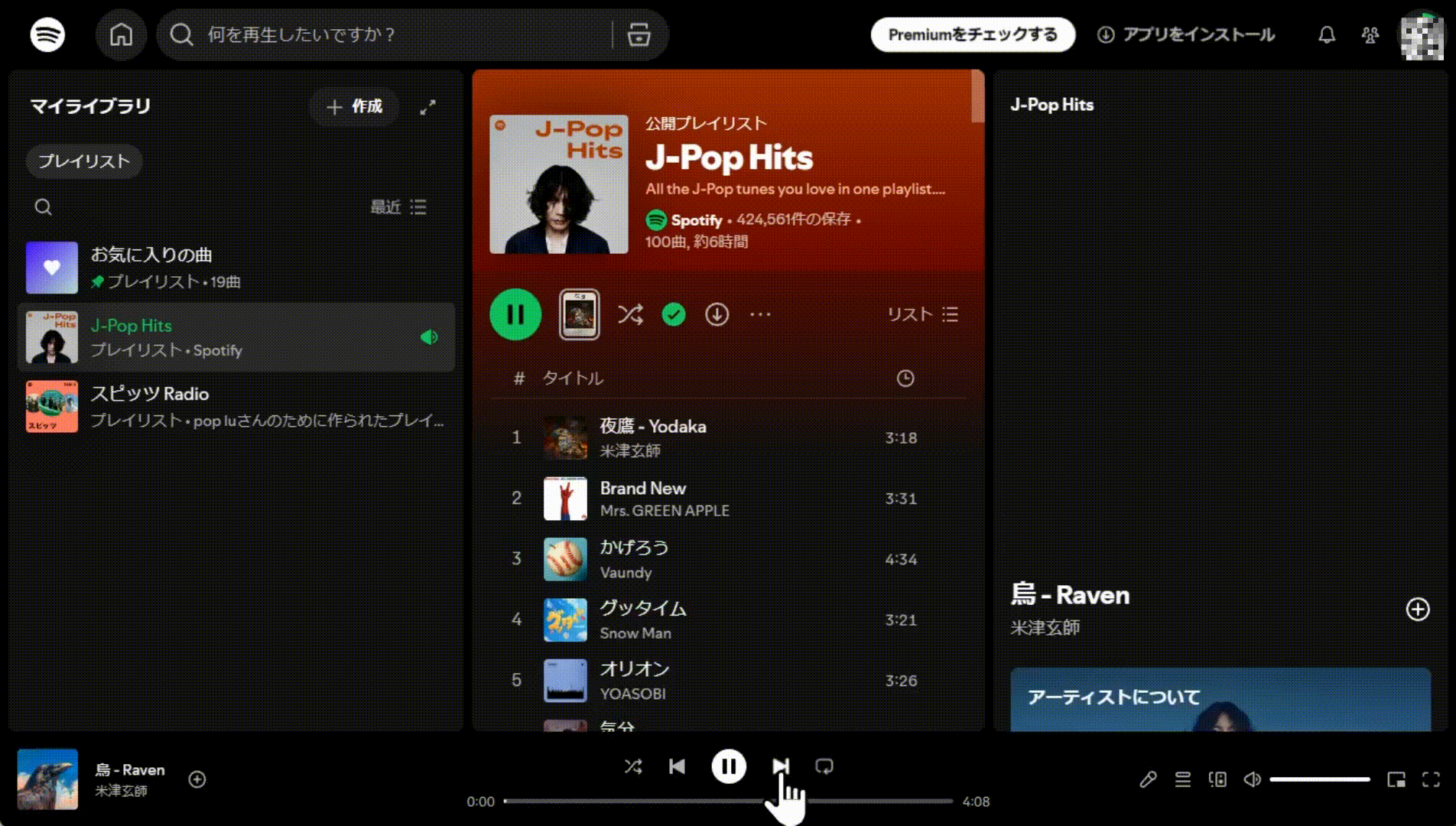Toggle saved checkmark for J-Pop Hits
The width and height of the screenshot is (1456, 826).
(x=674, y=314)
